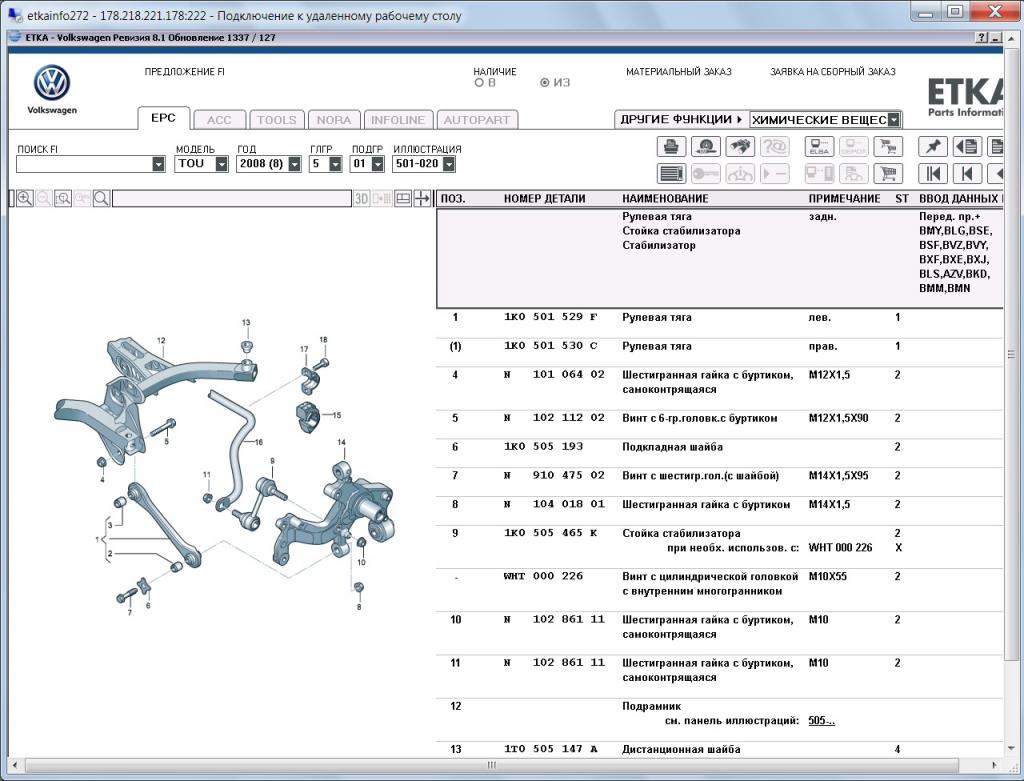Image resolution: width=1024 pixels, height=781 pixels.
Task: Select the 'ИЗ' availability radio button
Action: (545, 83)
